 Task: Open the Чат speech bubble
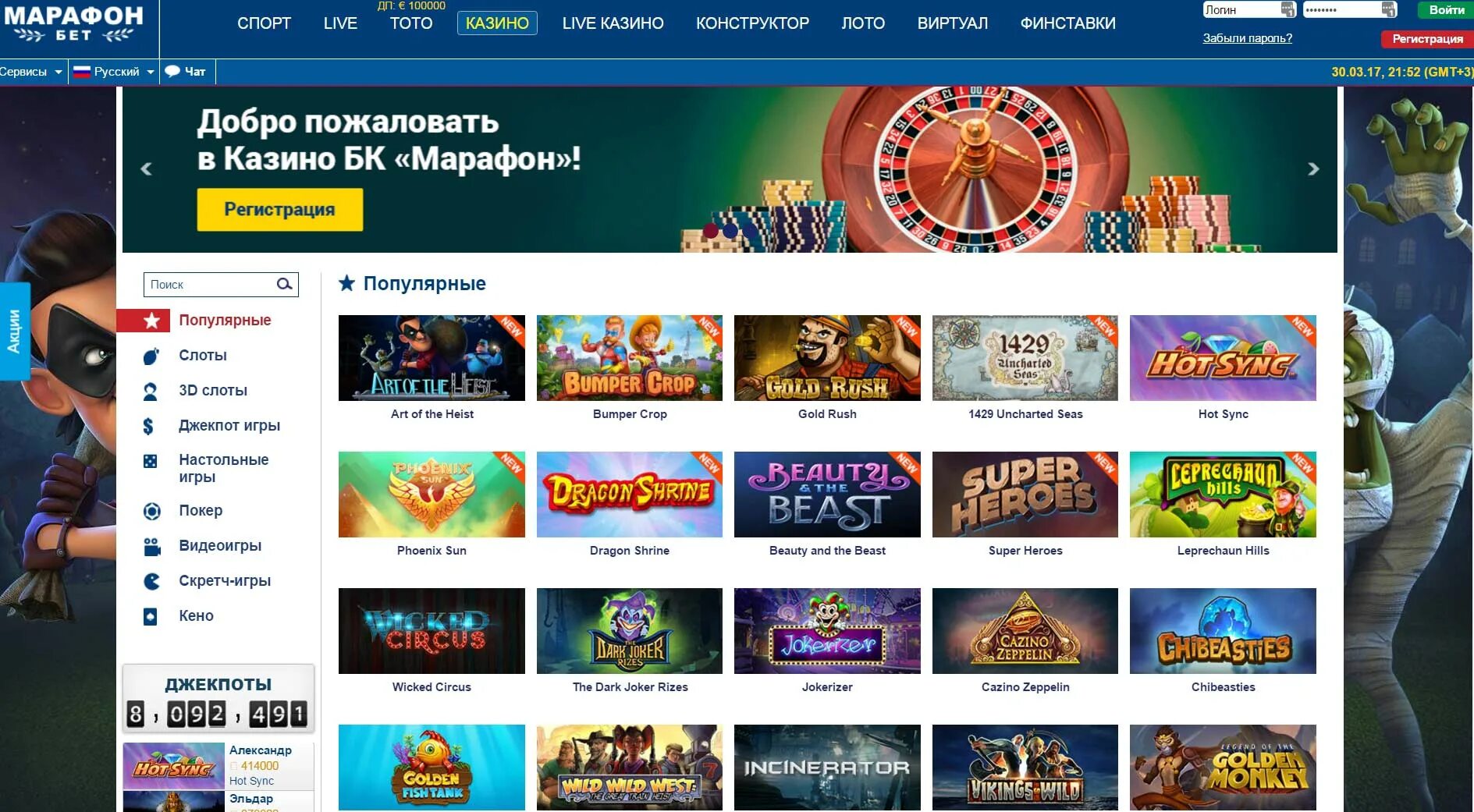(x=186, y=71)
